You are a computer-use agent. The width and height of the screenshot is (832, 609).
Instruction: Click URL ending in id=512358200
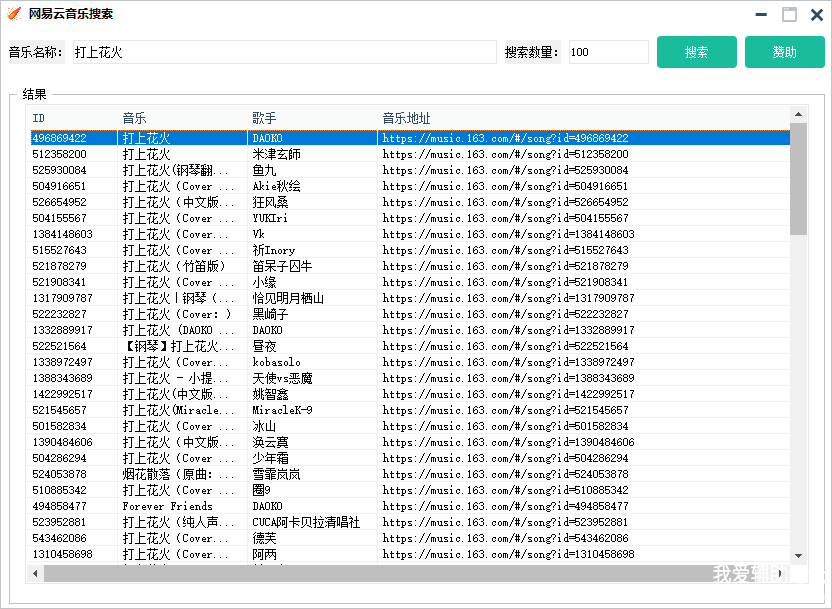click(x=505, y=154)
